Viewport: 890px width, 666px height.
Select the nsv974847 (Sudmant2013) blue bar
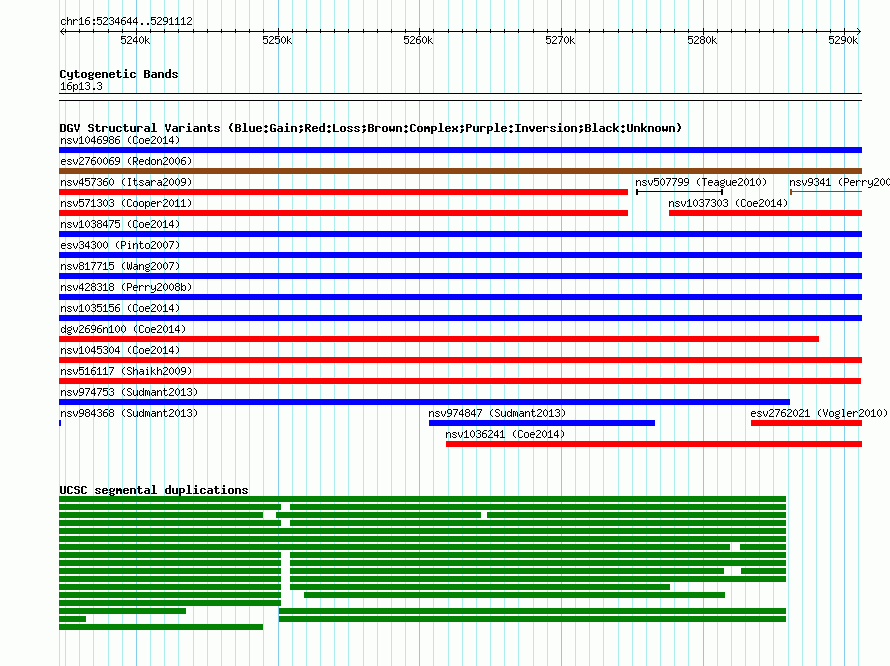542,423
